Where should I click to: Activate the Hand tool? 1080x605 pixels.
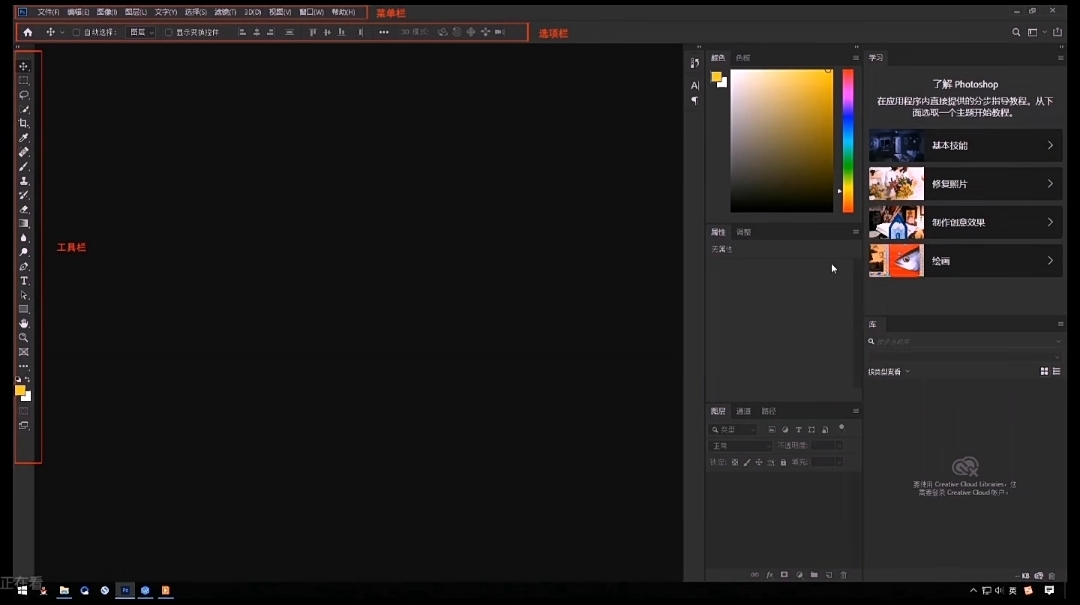click(x=24, y=323)
